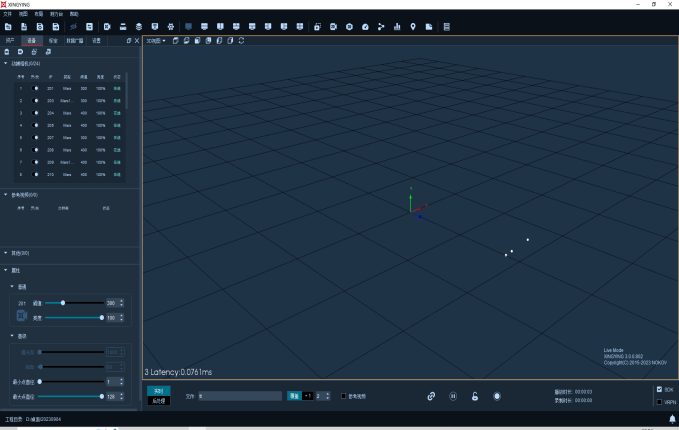This screenshot has height=430, width=679.
Task: Click the refresh icon in 3D view toolbar
Action: pos(241,41)
